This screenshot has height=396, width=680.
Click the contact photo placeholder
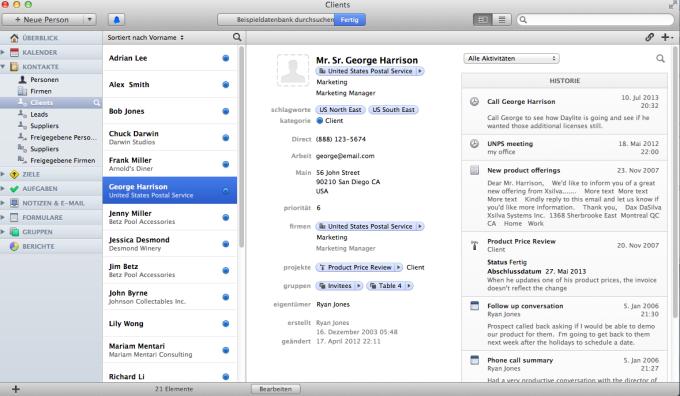tap(293, 70)
